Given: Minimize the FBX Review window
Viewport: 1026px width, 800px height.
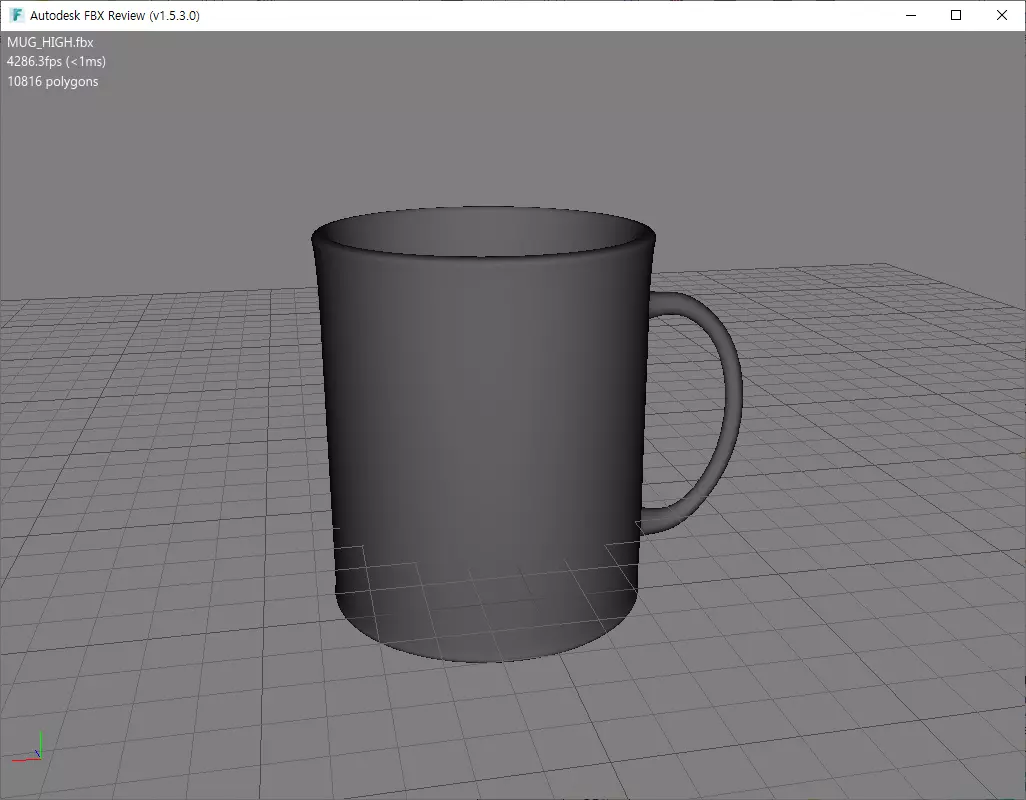Looking at the screenshot, I should (x=910, y=15).
